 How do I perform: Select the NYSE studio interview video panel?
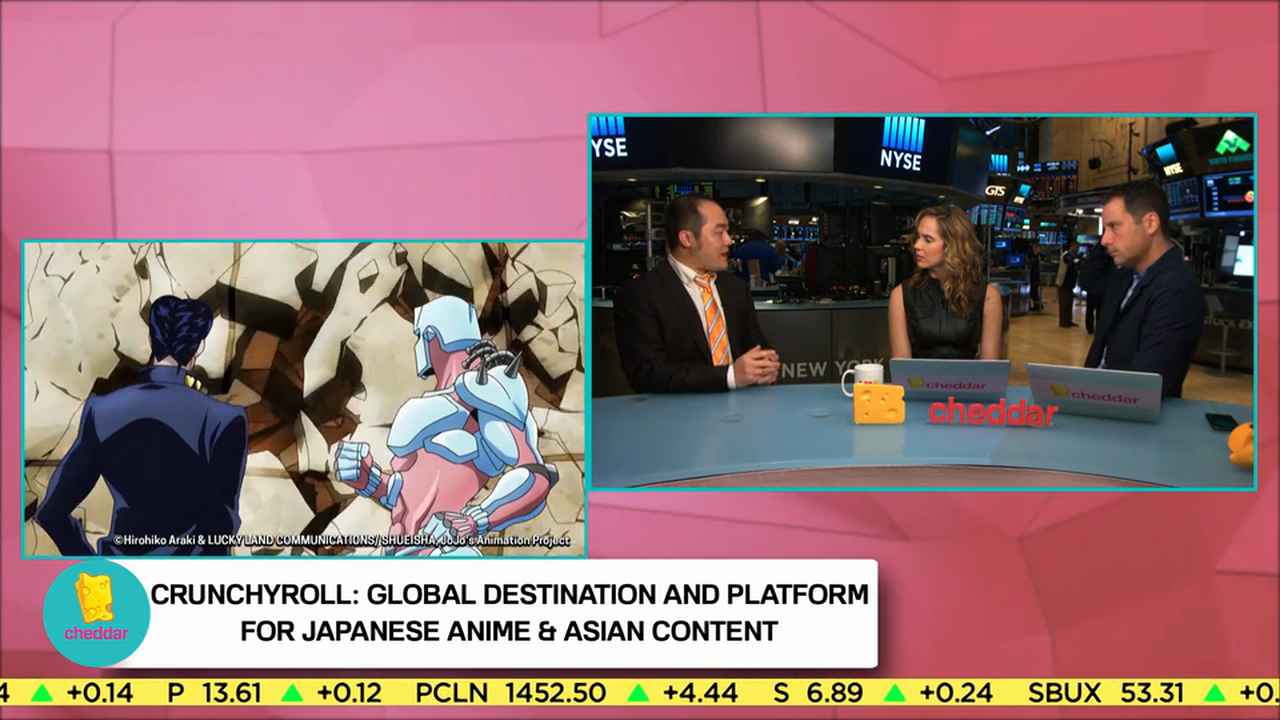tap(922, 302)
